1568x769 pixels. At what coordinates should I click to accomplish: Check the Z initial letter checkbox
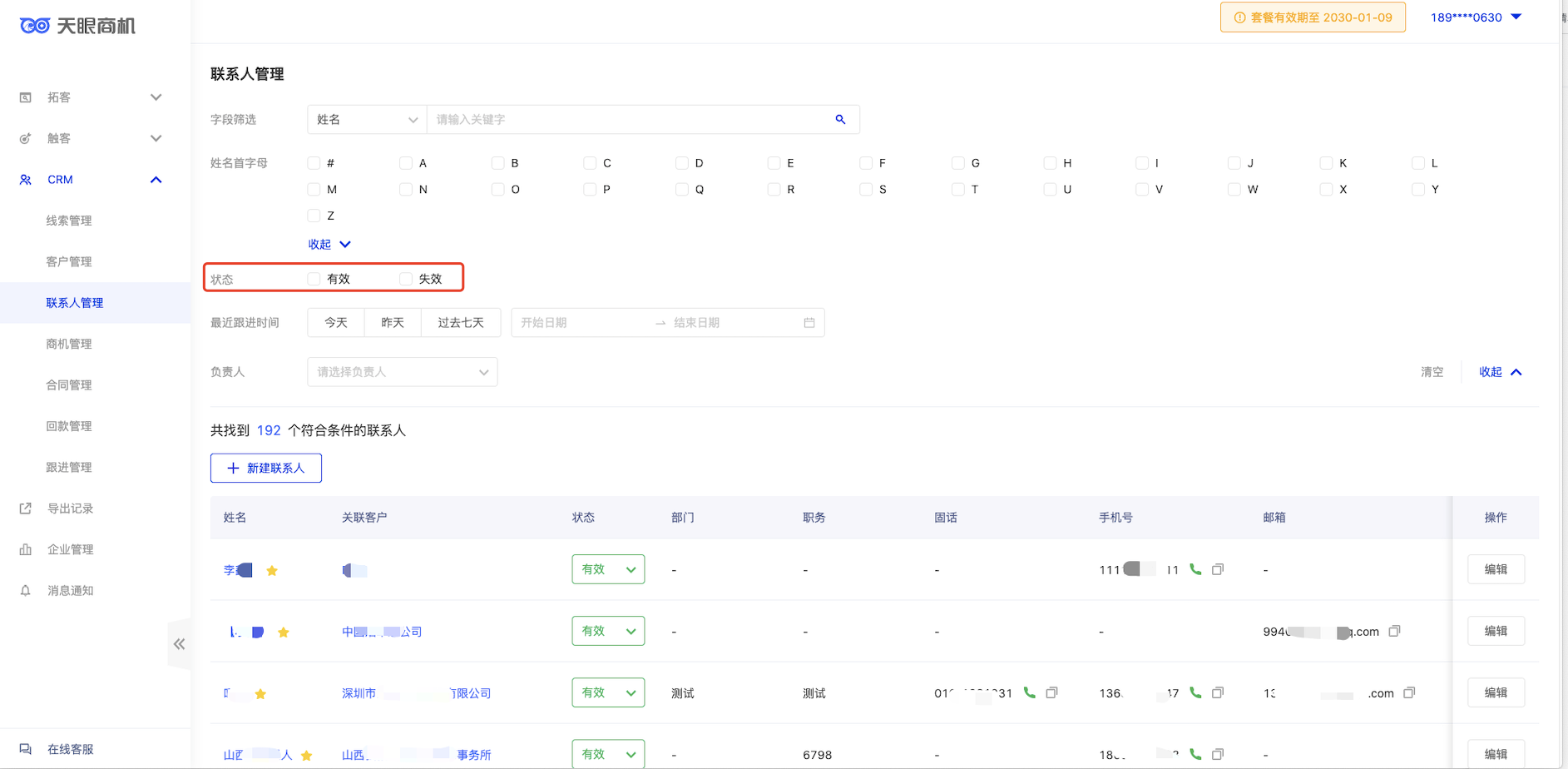(x=314, y=216)
